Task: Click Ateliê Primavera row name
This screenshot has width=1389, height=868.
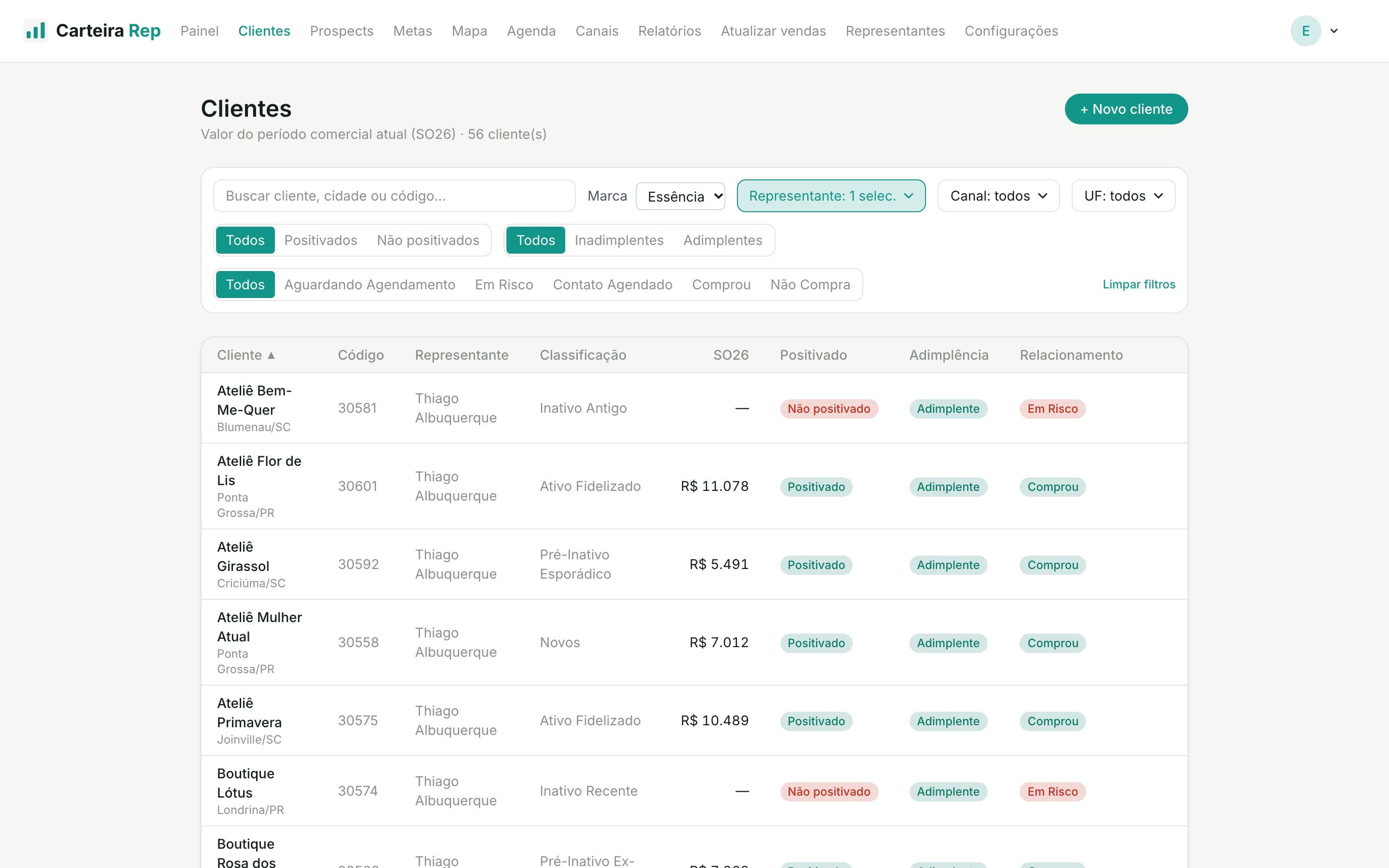Action: coord(249,713)
